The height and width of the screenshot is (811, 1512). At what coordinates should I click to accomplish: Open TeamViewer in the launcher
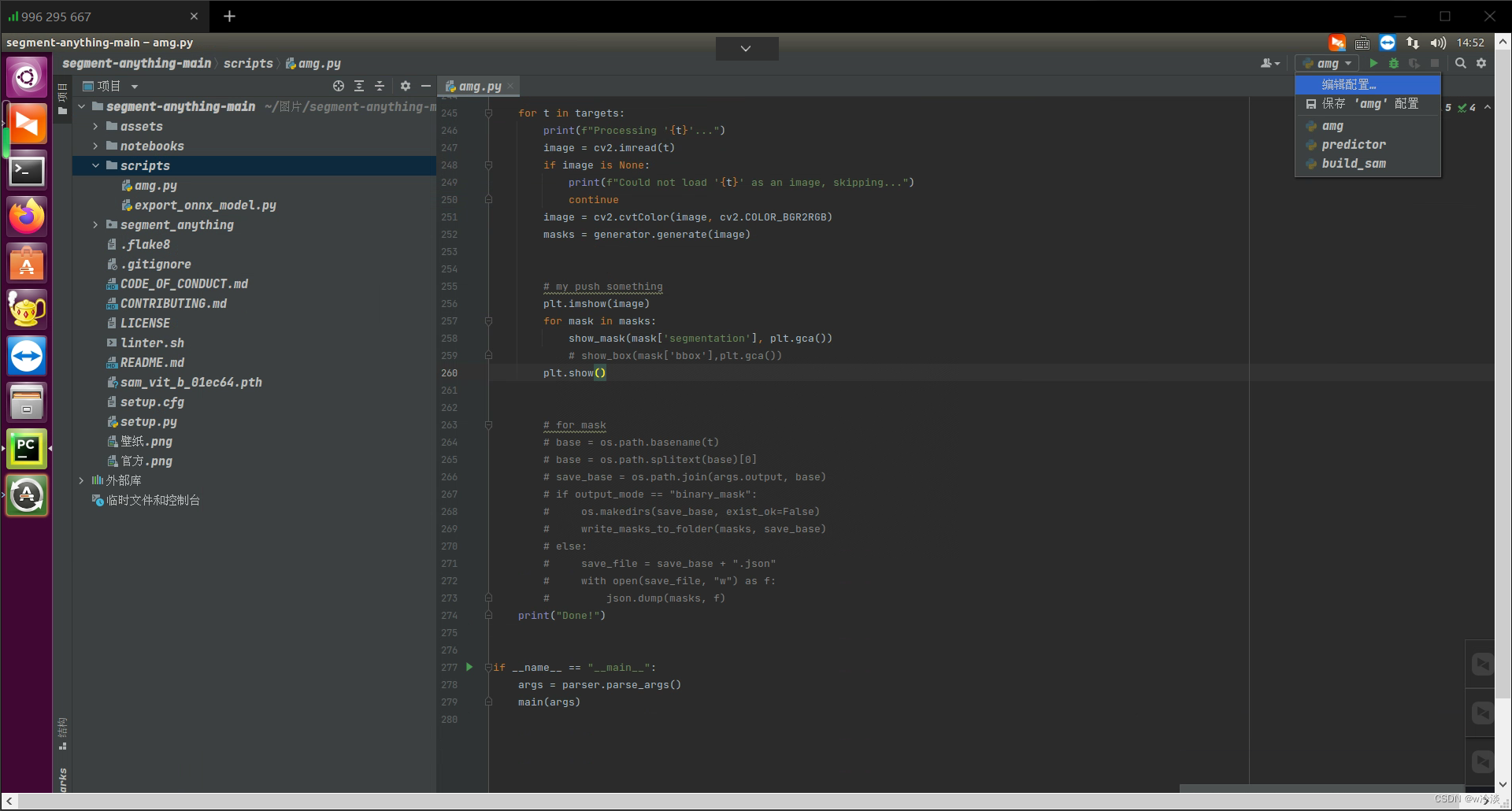pyautogui.click(x=27, y=356)
